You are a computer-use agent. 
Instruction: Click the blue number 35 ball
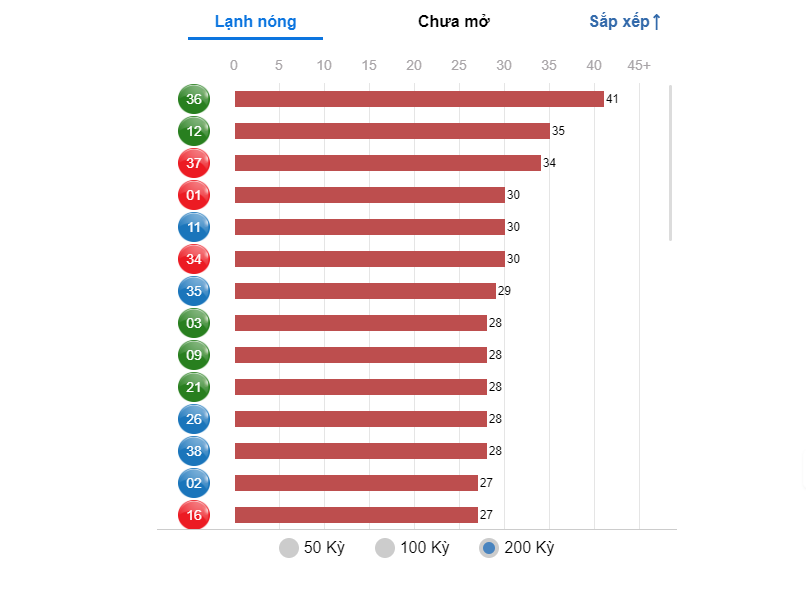(x=194, y=291)
